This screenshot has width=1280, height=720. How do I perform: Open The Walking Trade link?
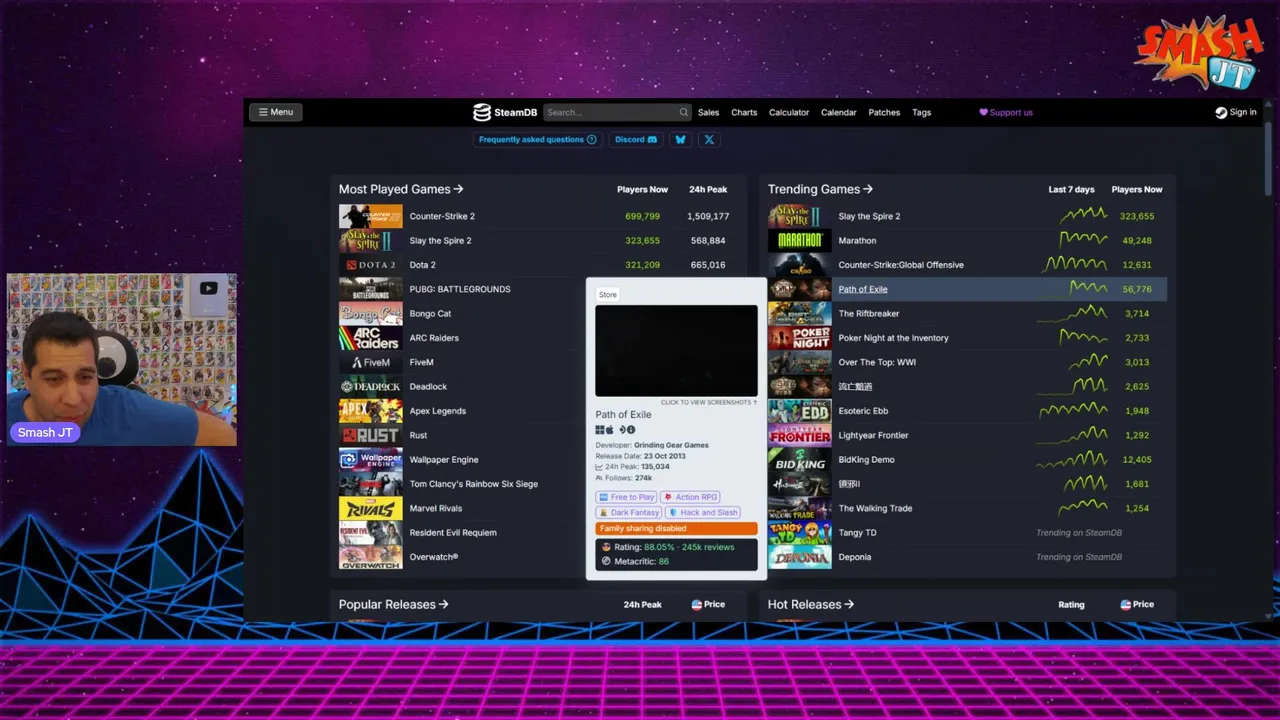875,508
